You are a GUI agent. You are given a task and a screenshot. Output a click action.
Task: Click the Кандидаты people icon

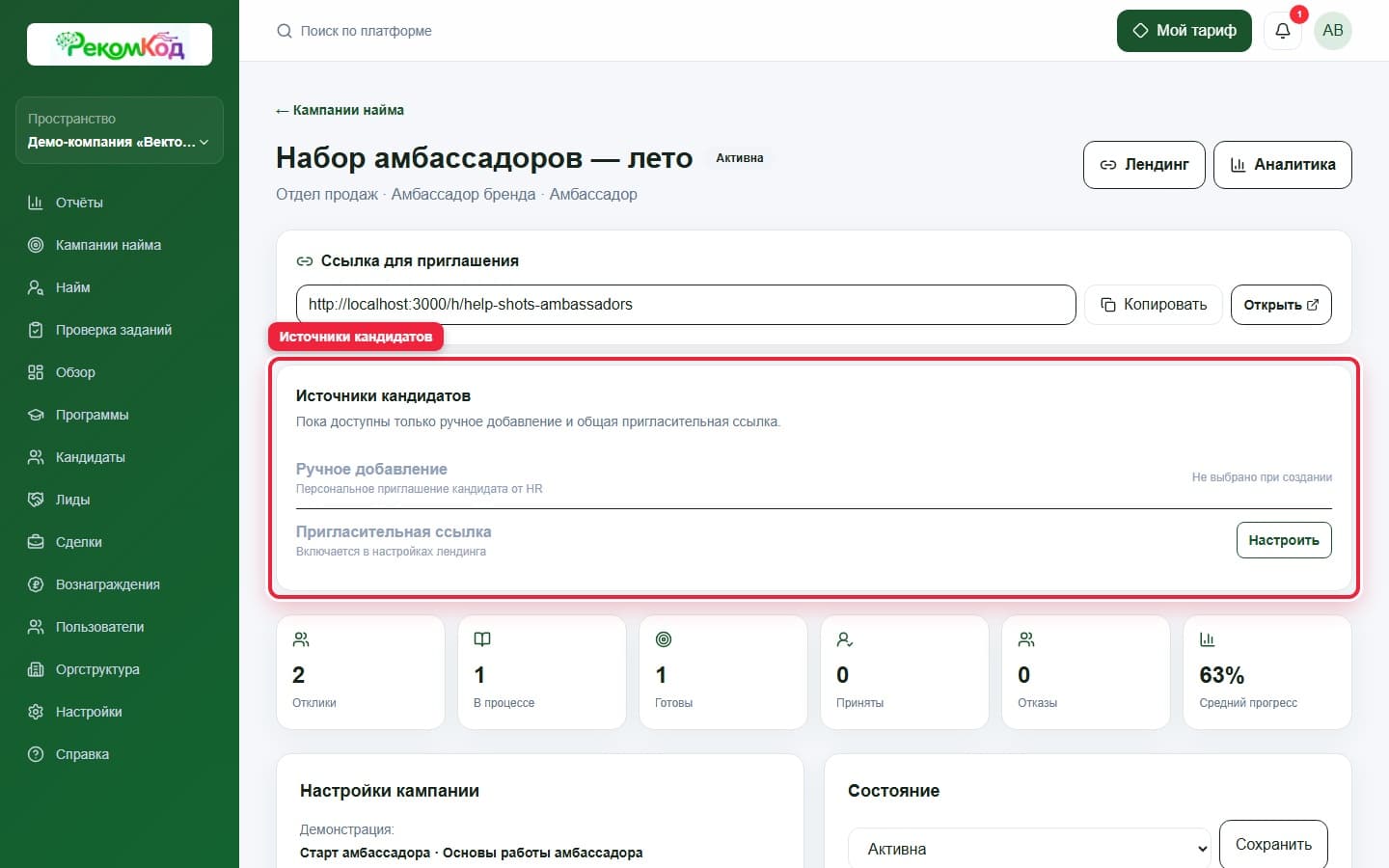tap(36, 457)
